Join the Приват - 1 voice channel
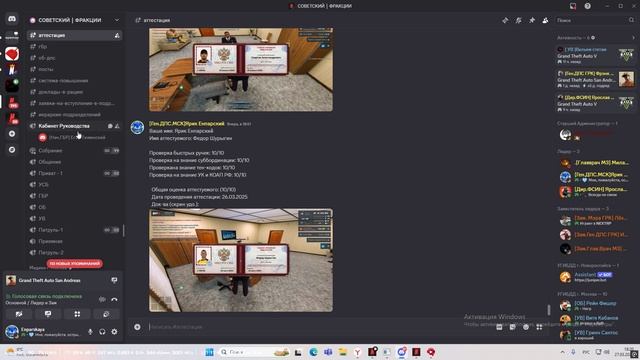640x360 pixels. point(75,173)
